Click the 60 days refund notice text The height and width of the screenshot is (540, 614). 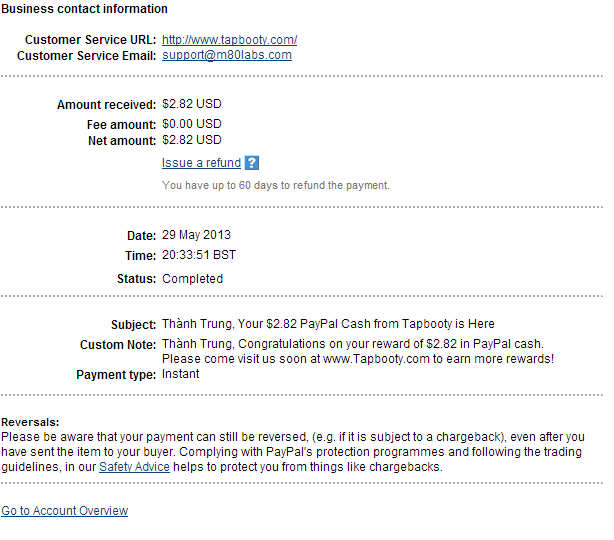click(275, 185)
